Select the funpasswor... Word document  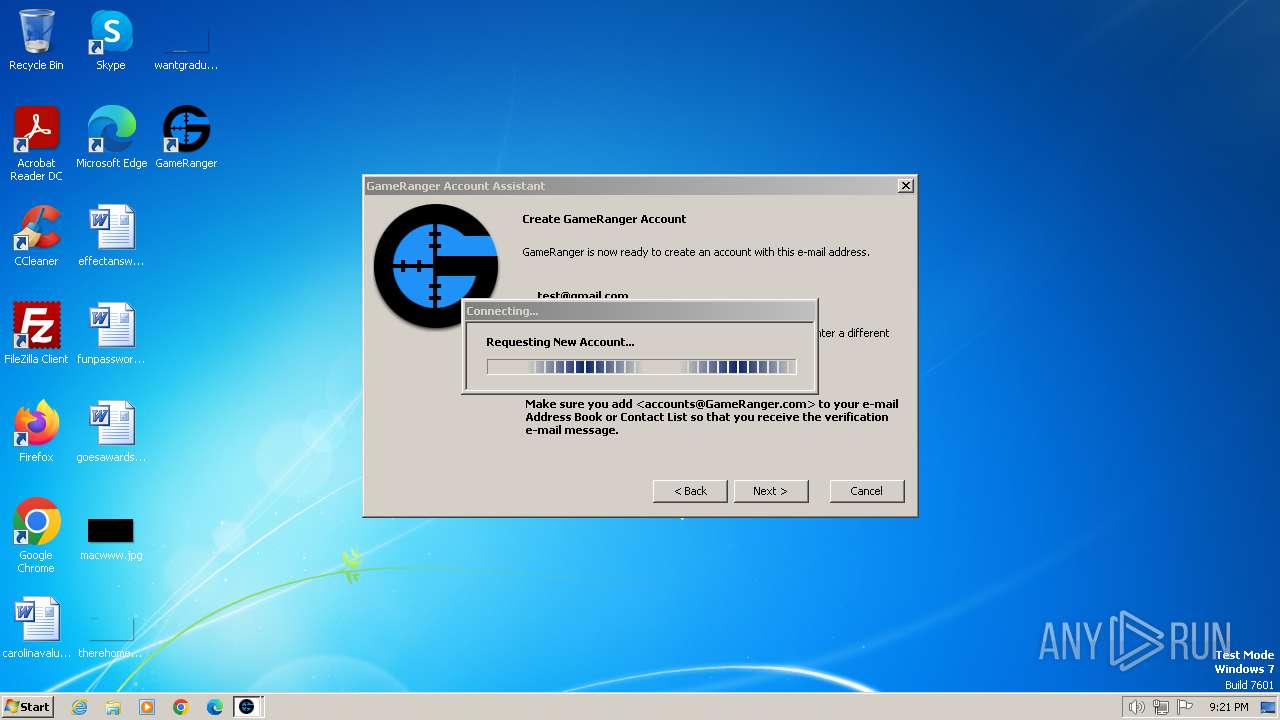click(x=111, y=334)
